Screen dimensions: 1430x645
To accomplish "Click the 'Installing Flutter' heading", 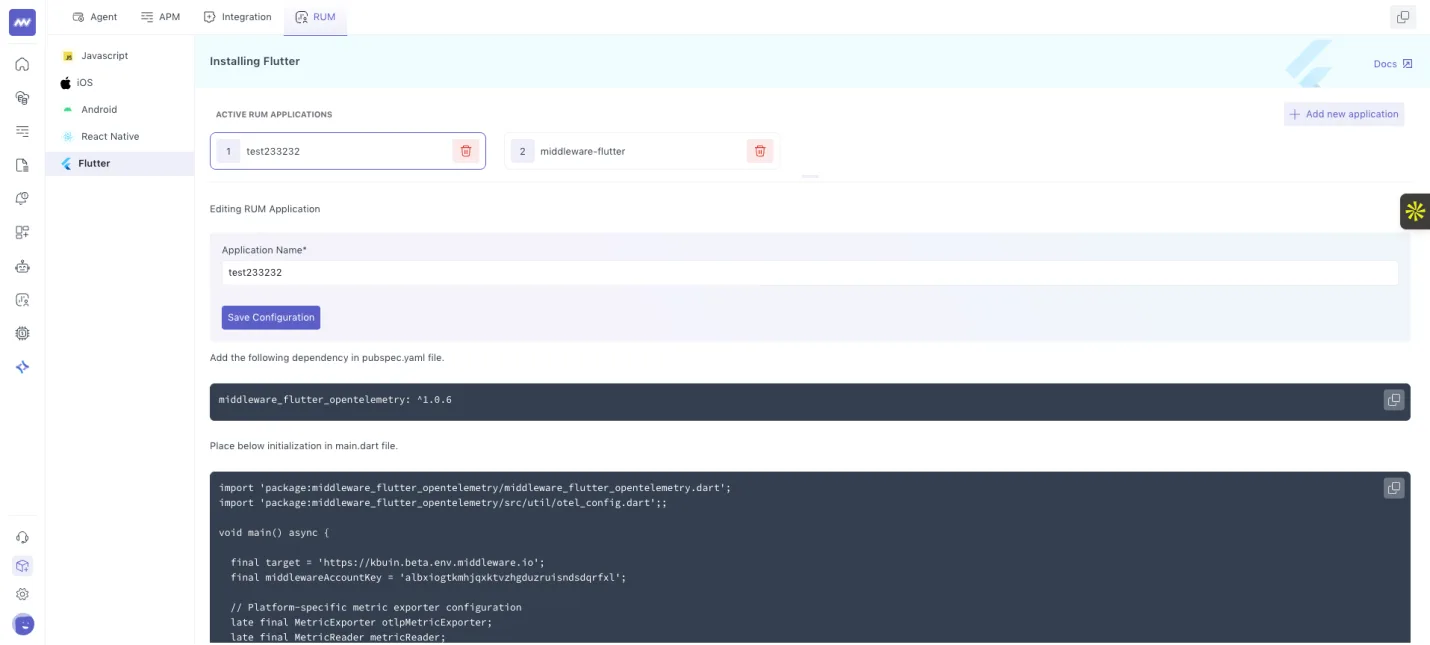I will click(x=255, y=62).
